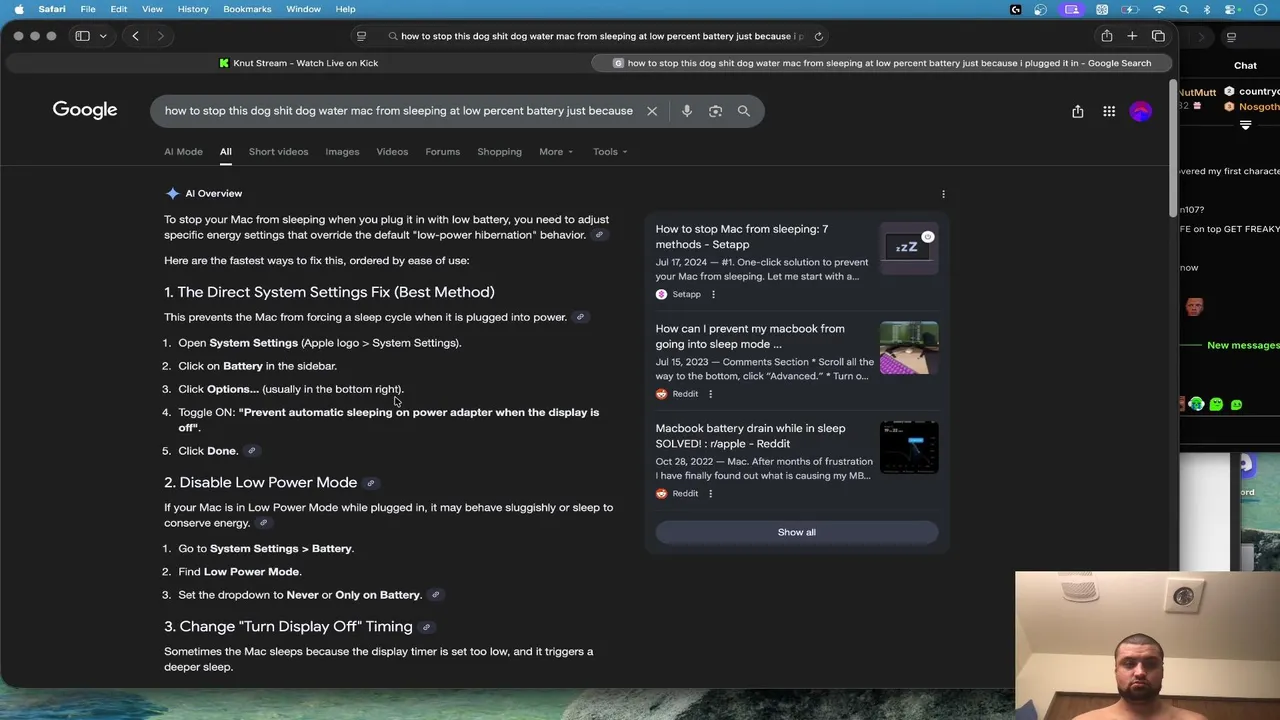
Task: Share the Google results page
Action: pos(1078,111)
